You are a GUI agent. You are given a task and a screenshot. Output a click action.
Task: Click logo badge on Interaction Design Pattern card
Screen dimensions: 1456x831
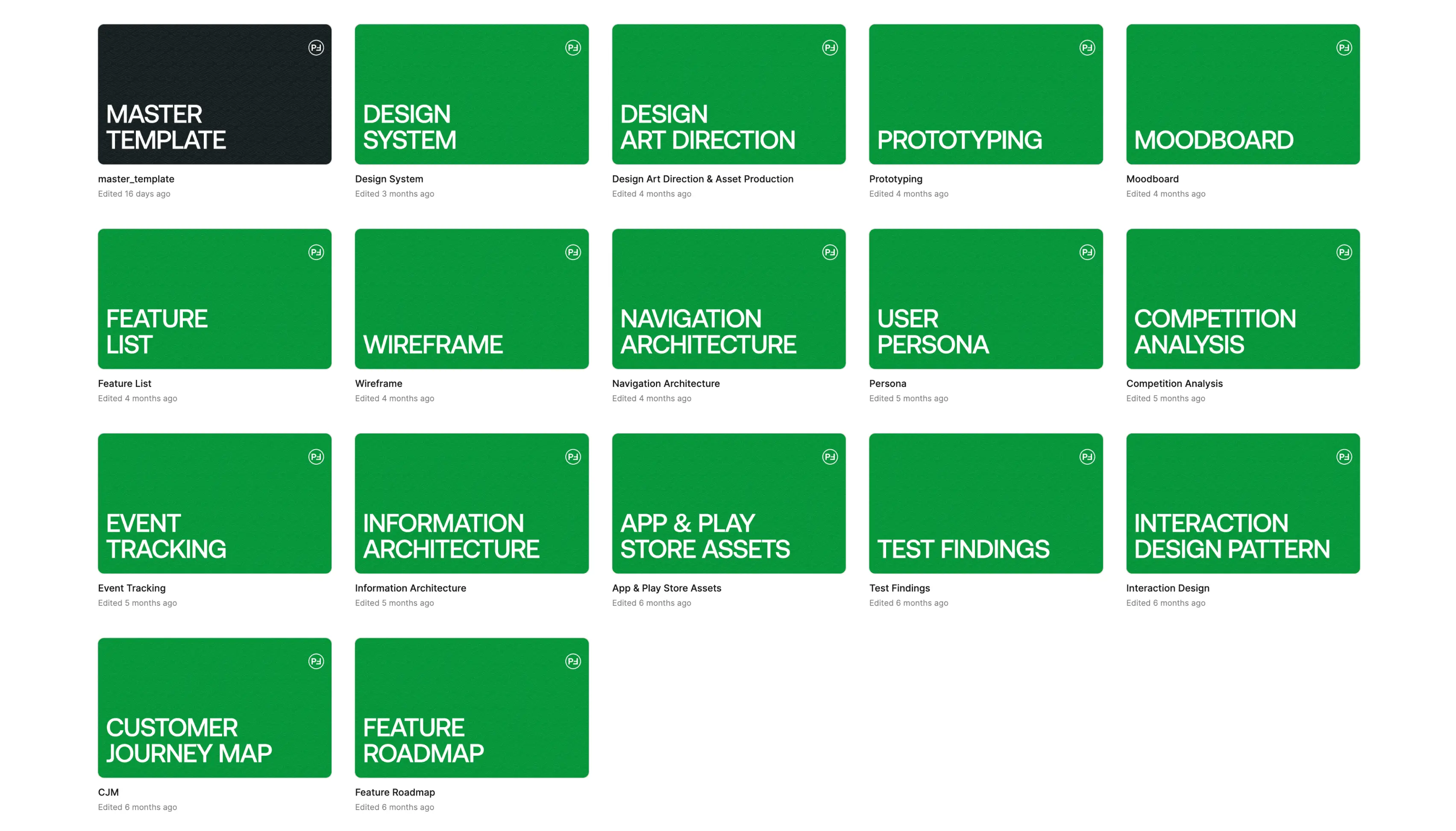coord(1344,457)
